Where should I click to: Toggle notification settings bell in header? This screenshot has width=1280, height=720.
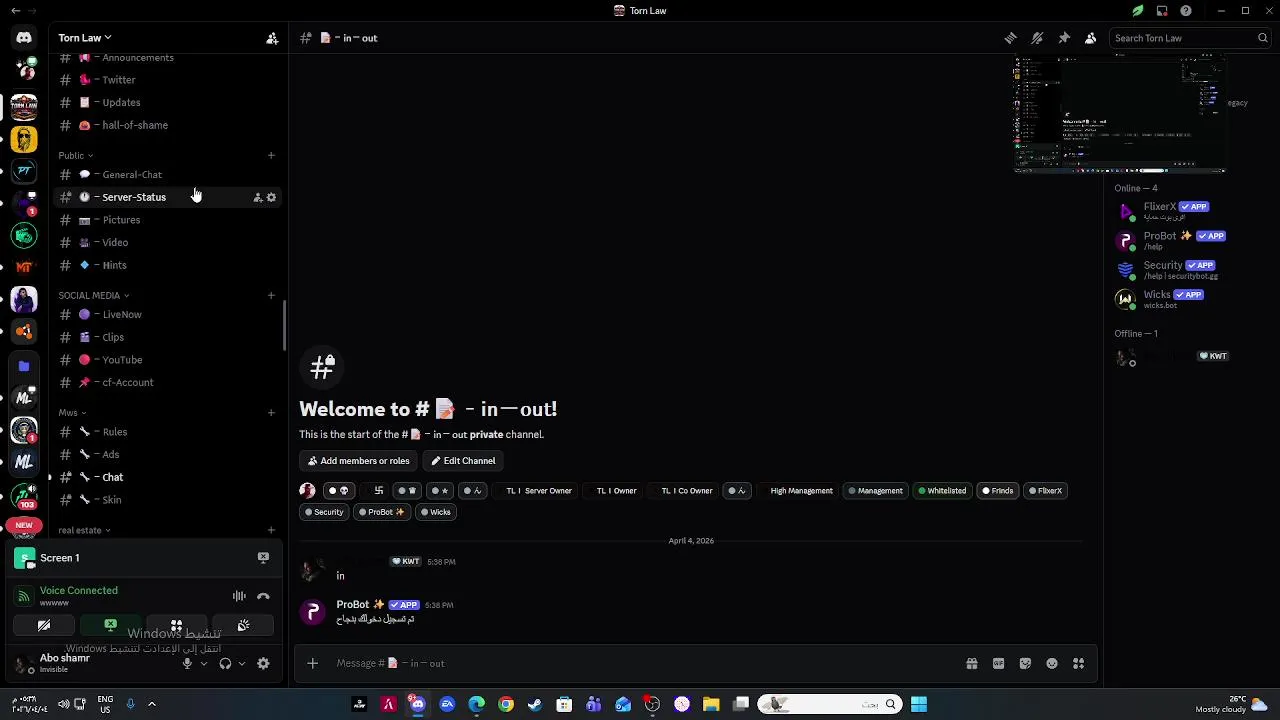(x=1037, y=38)
